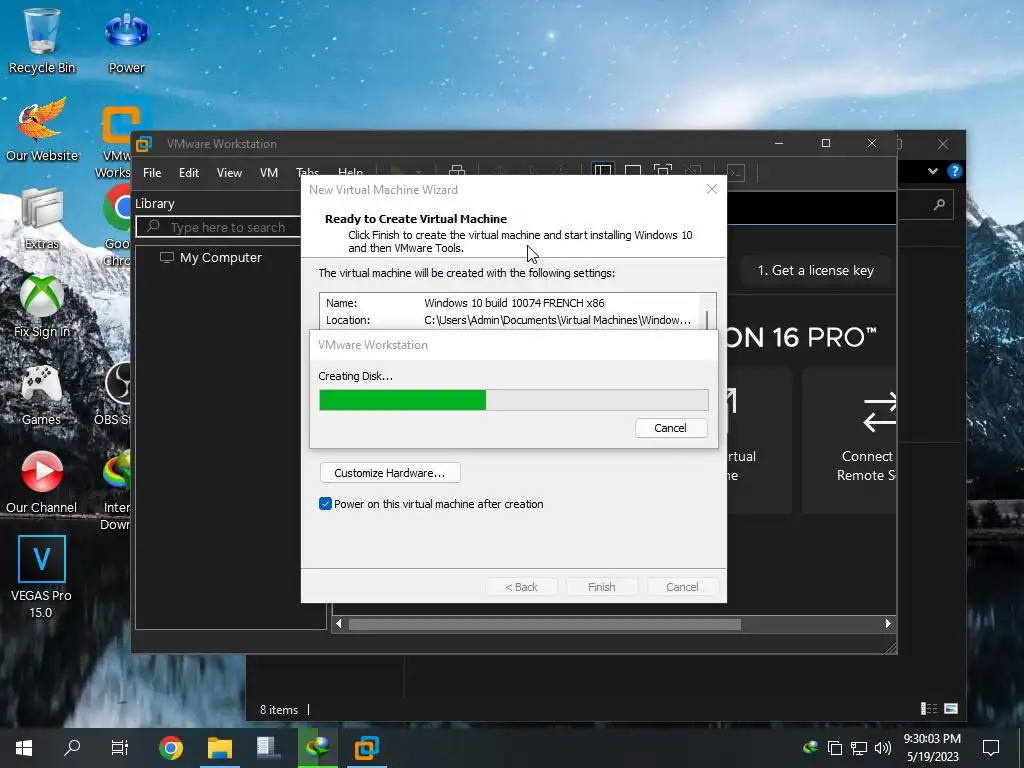
Task: Click the volume speaker tray icon
Action: [882, 748]
